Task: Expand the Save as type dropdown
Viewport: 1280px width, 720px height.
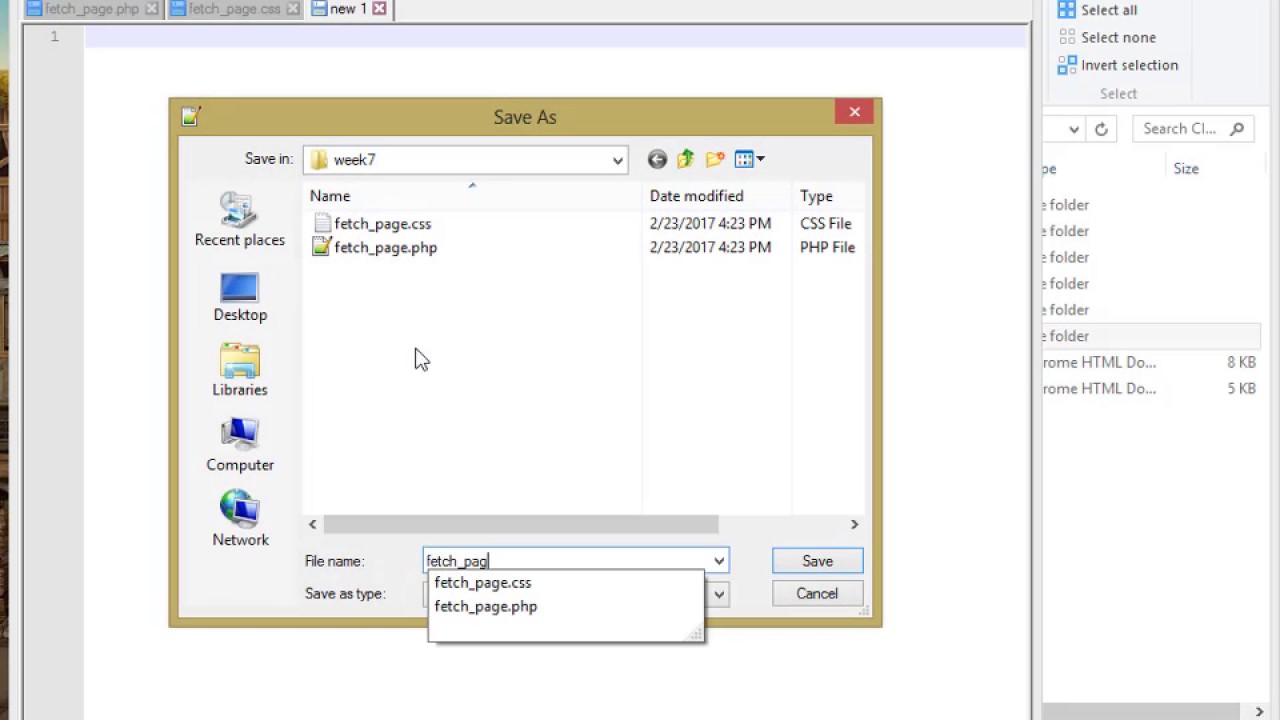Action: pos(719,594)
